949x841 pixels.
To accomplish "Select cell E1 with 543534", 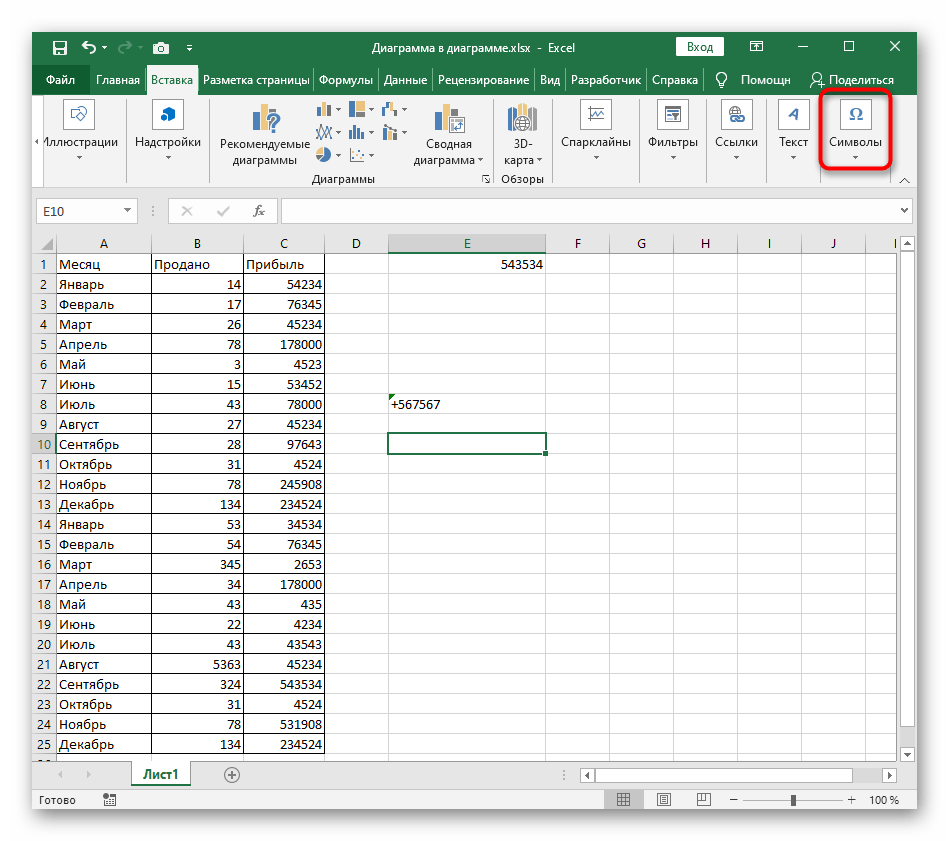I will [467, 264].
